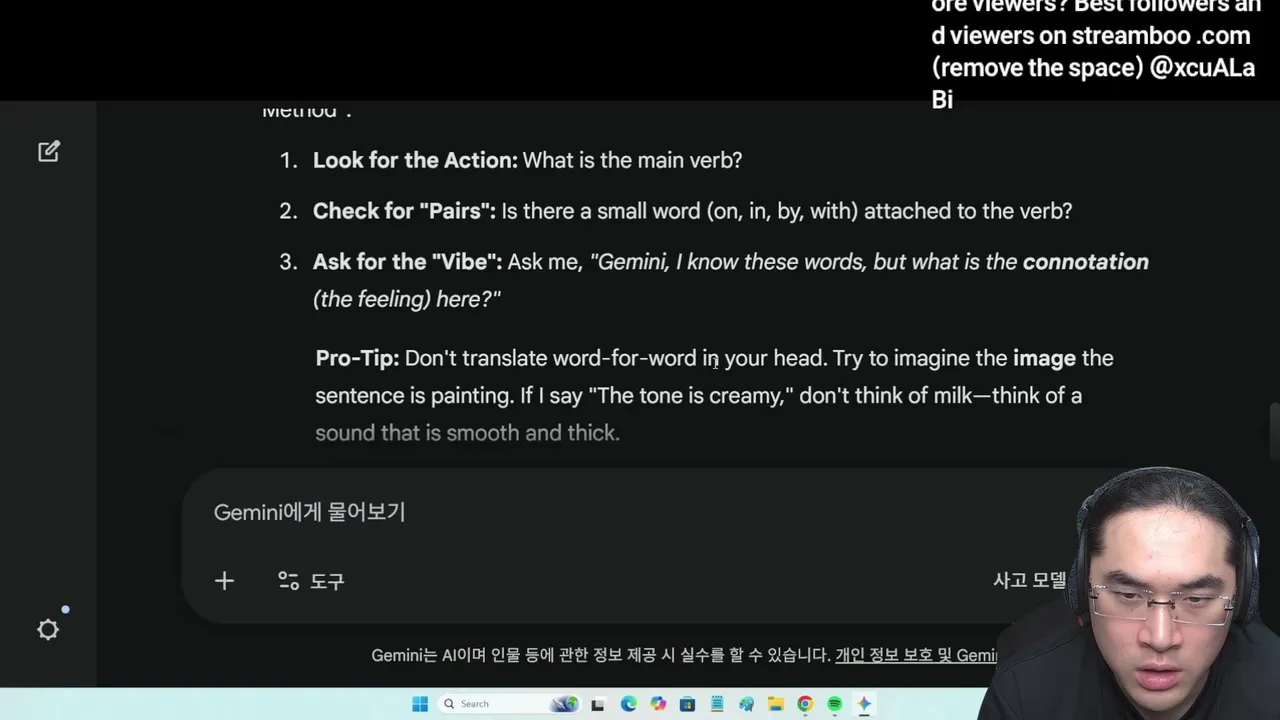Viewport: 1280px width, 720px height.
Task: Click "Look for the Action:" text
Action: (x=415, y=160)
